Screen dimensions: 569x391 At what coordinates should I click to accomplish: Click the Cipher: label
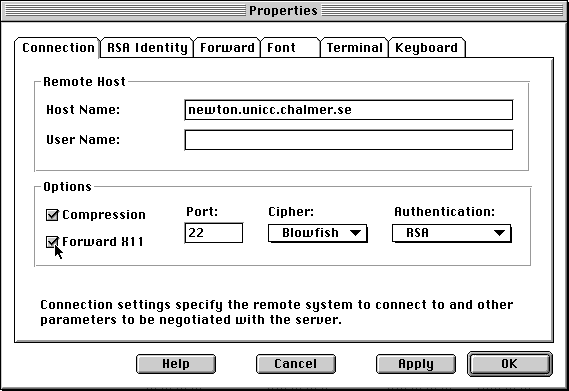click(x=291, y=211)
